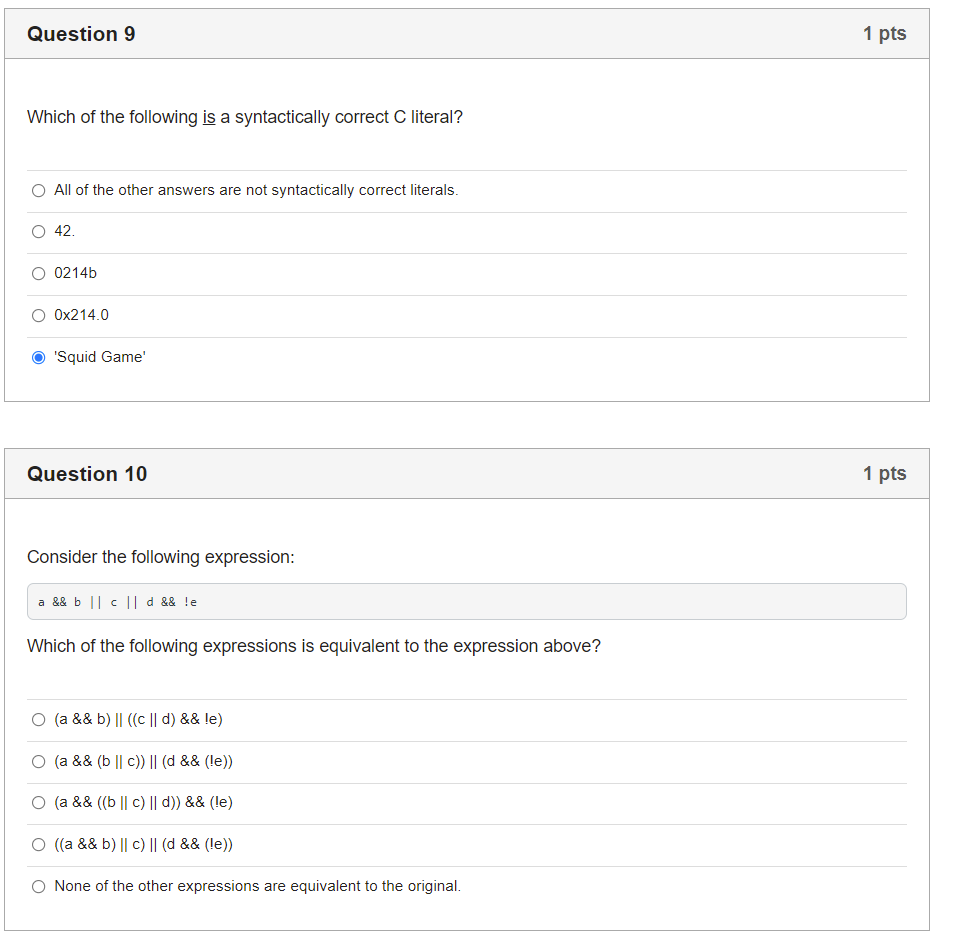Click the 'Question 9' heading

[x=81, y=34]
